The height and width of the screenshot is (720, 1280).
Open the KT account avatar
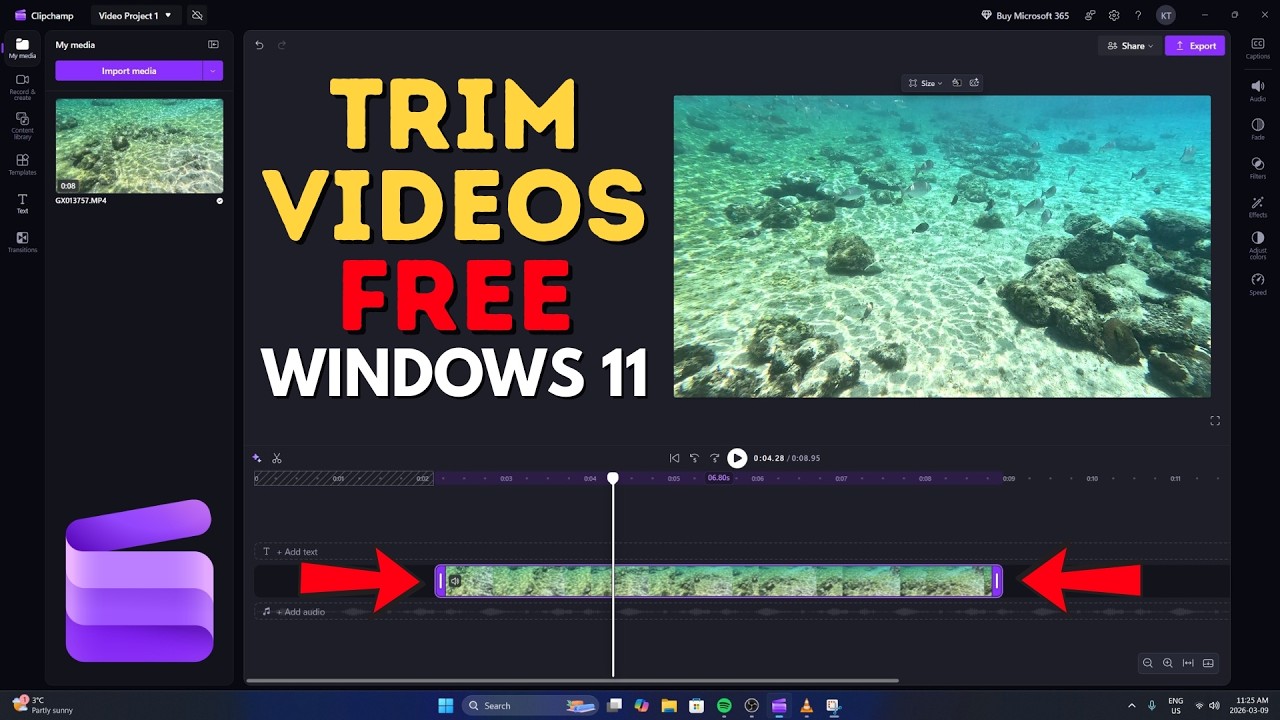pyautogui.click(x=1166, y=16)
